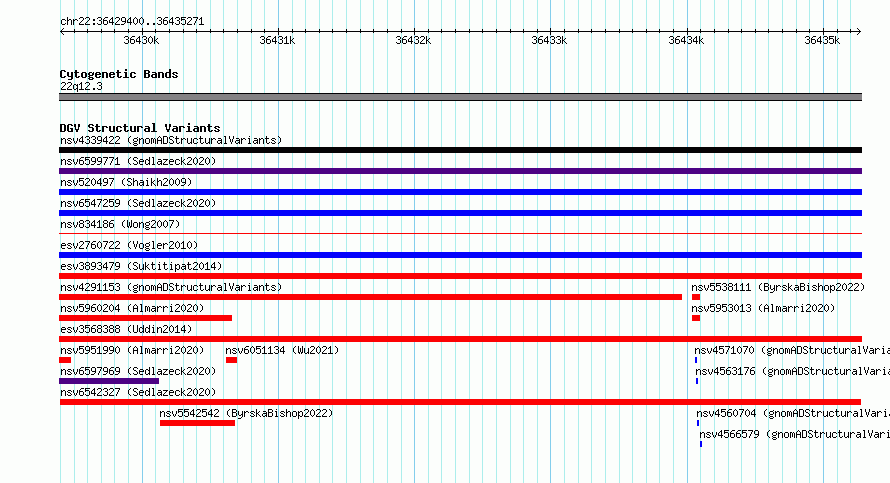
Task: Open nsv4571070 gnomAD variant label
Action: (792, 350)
